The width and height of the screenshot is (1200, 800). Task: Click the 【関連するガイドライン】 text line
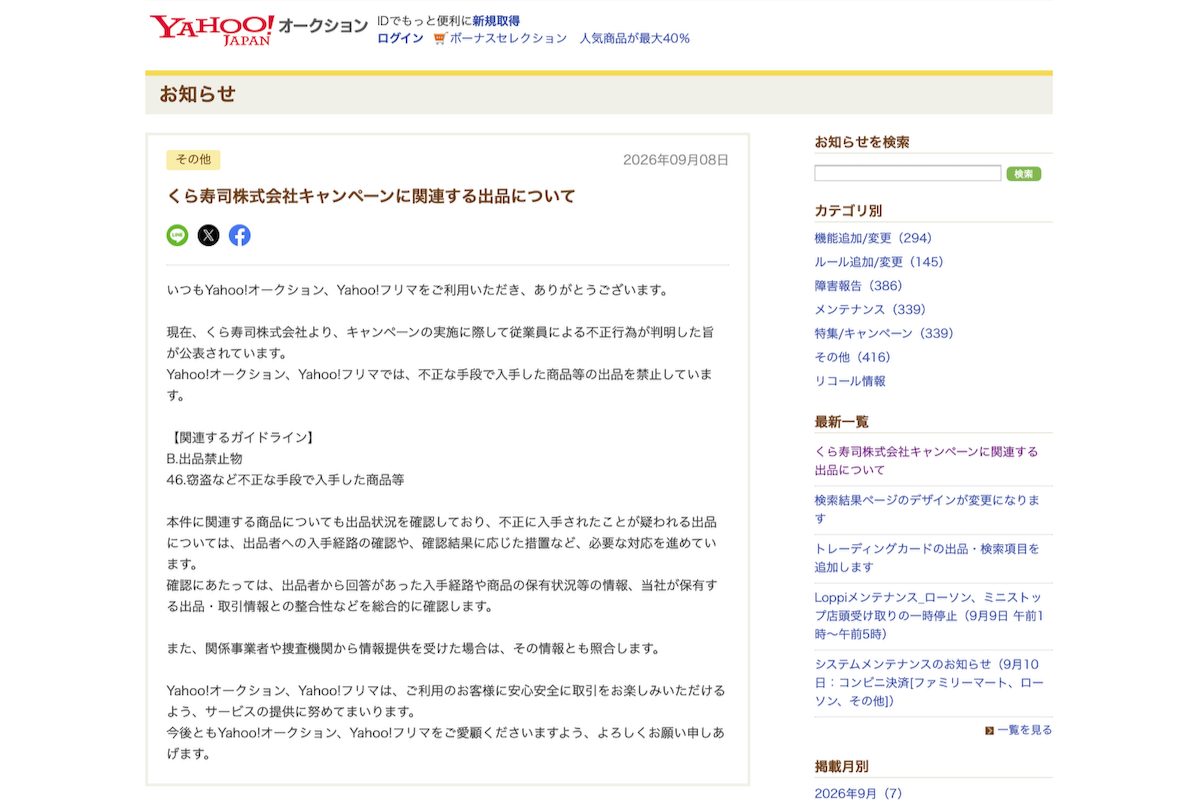click(x=241, y=437)
